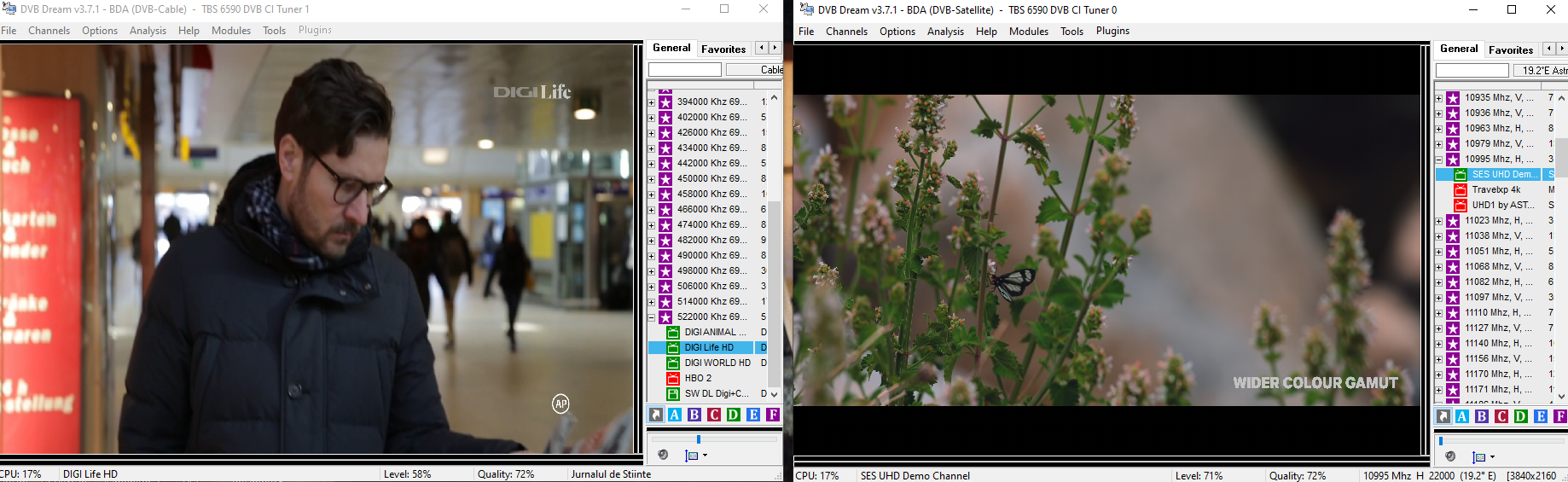Click the SW DL Digi+C data icon
Image resolution: width=1568 pixels, height=482 pixels.
(x=673, y=393)
